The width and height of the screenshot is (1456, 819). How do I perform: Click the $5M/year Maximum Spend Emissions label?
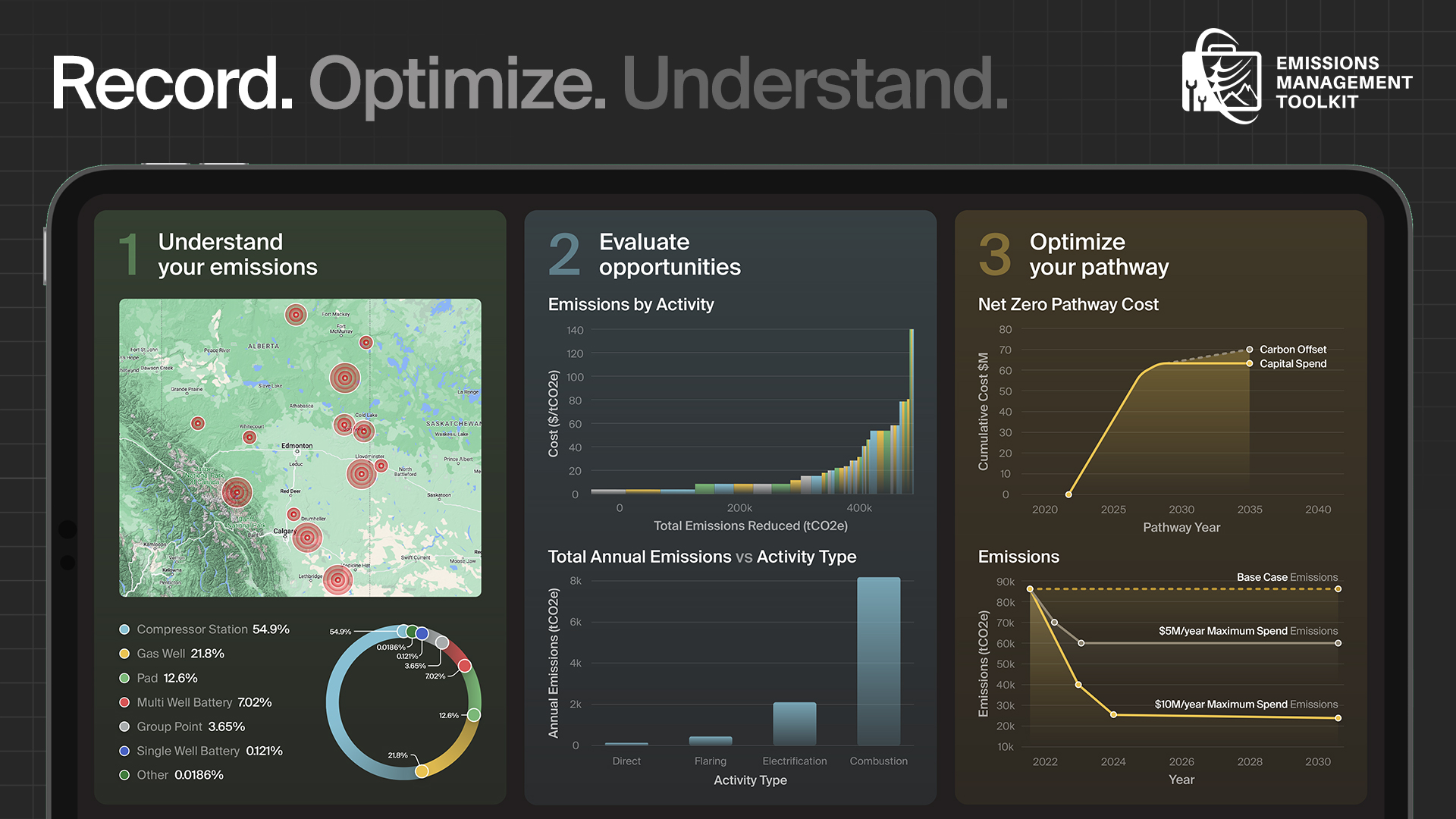(x=1248, y=631)
